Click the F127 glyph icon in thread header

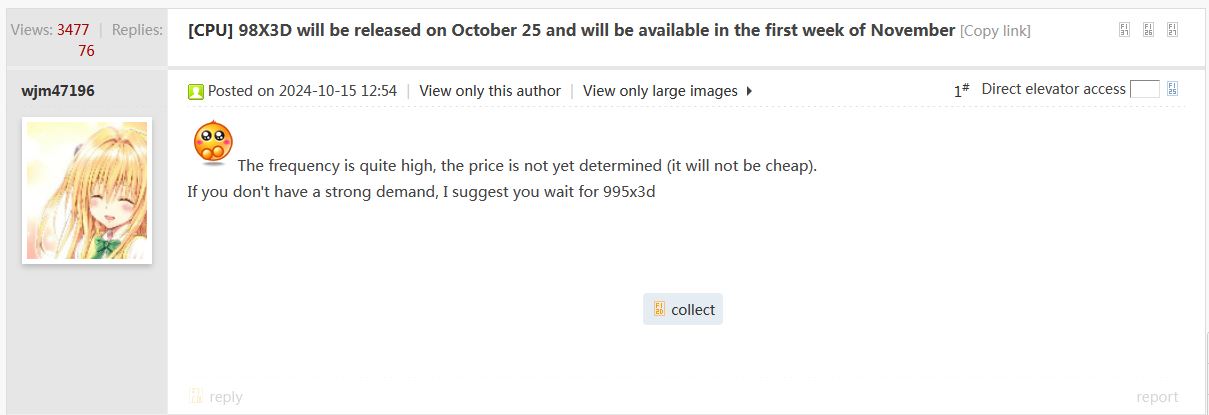tap(1172, 29)
